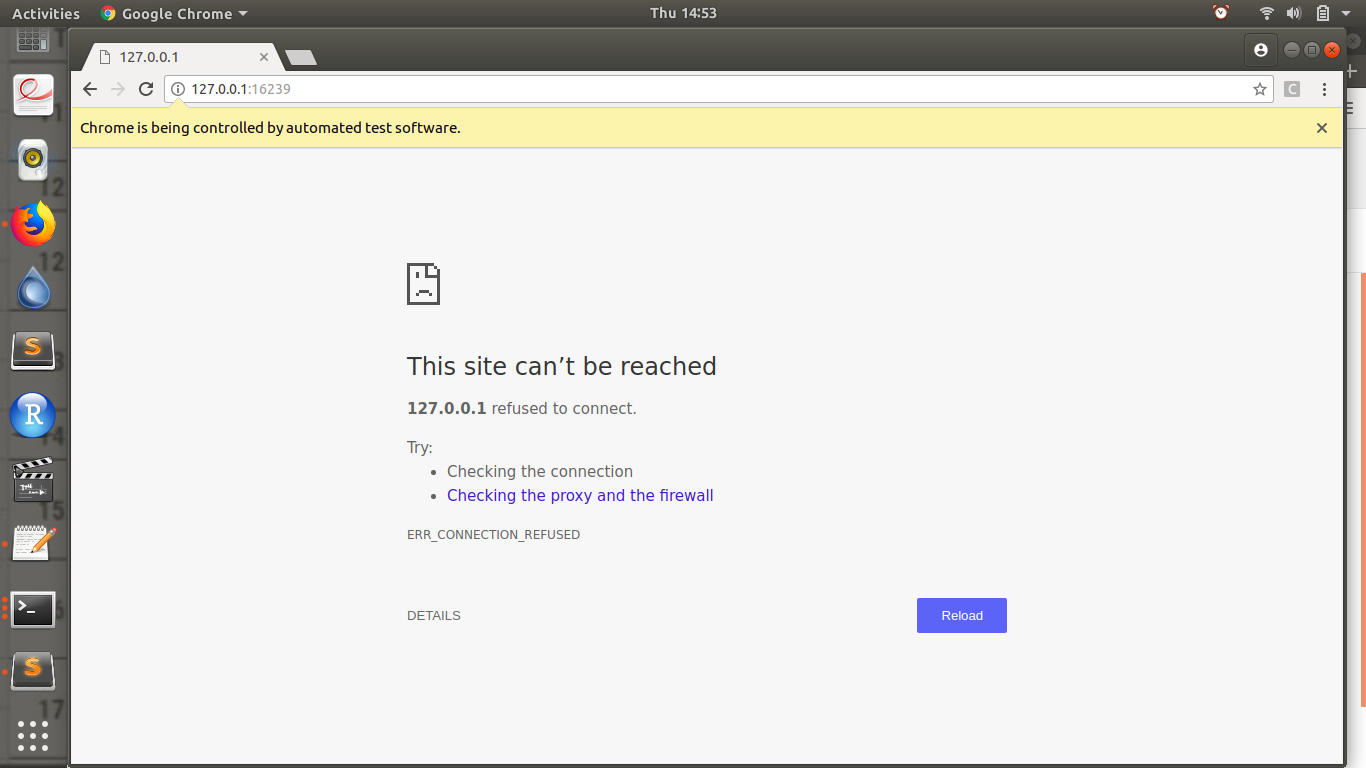Open the Chrome profile avatar button

(x=1260, y=50)
